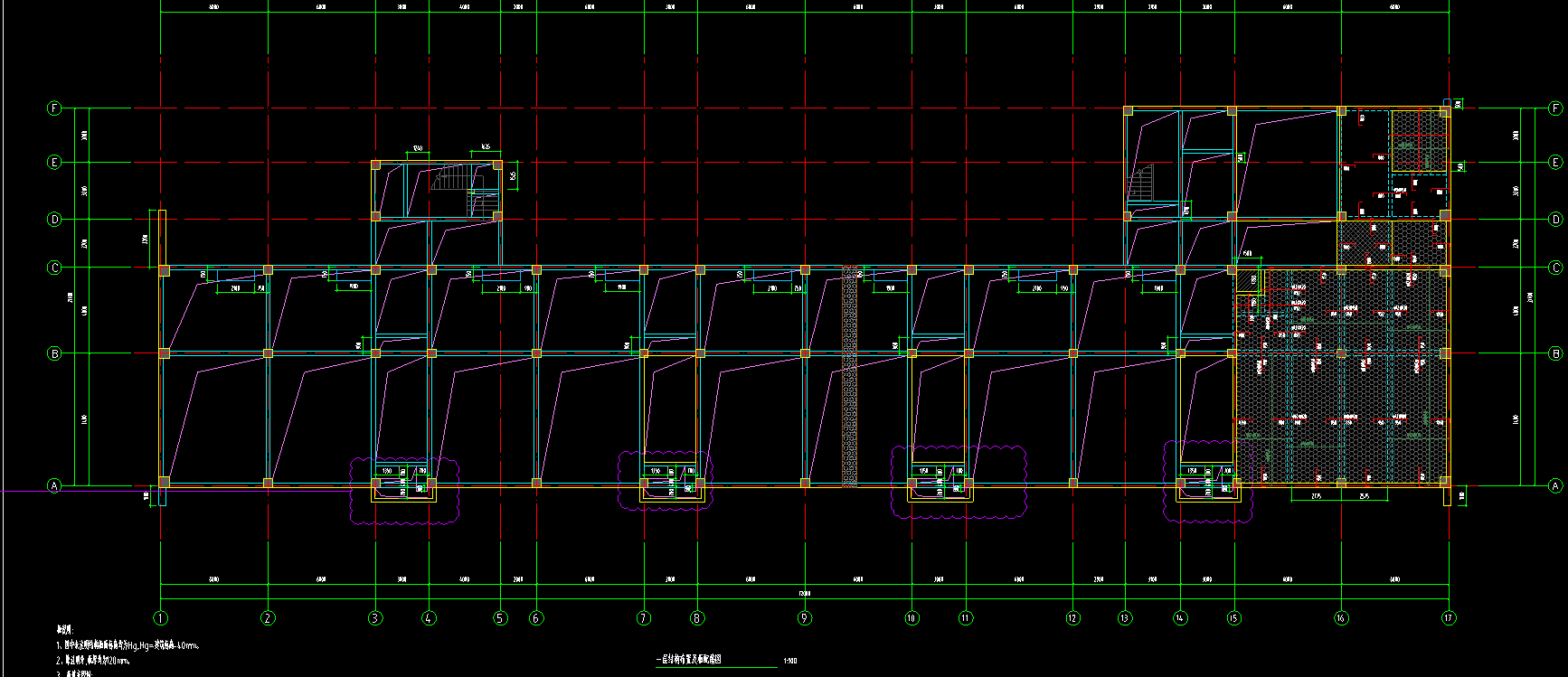
Task: Select grid axis bubble 11 at bottom
Action: click(x=966, y=618)
